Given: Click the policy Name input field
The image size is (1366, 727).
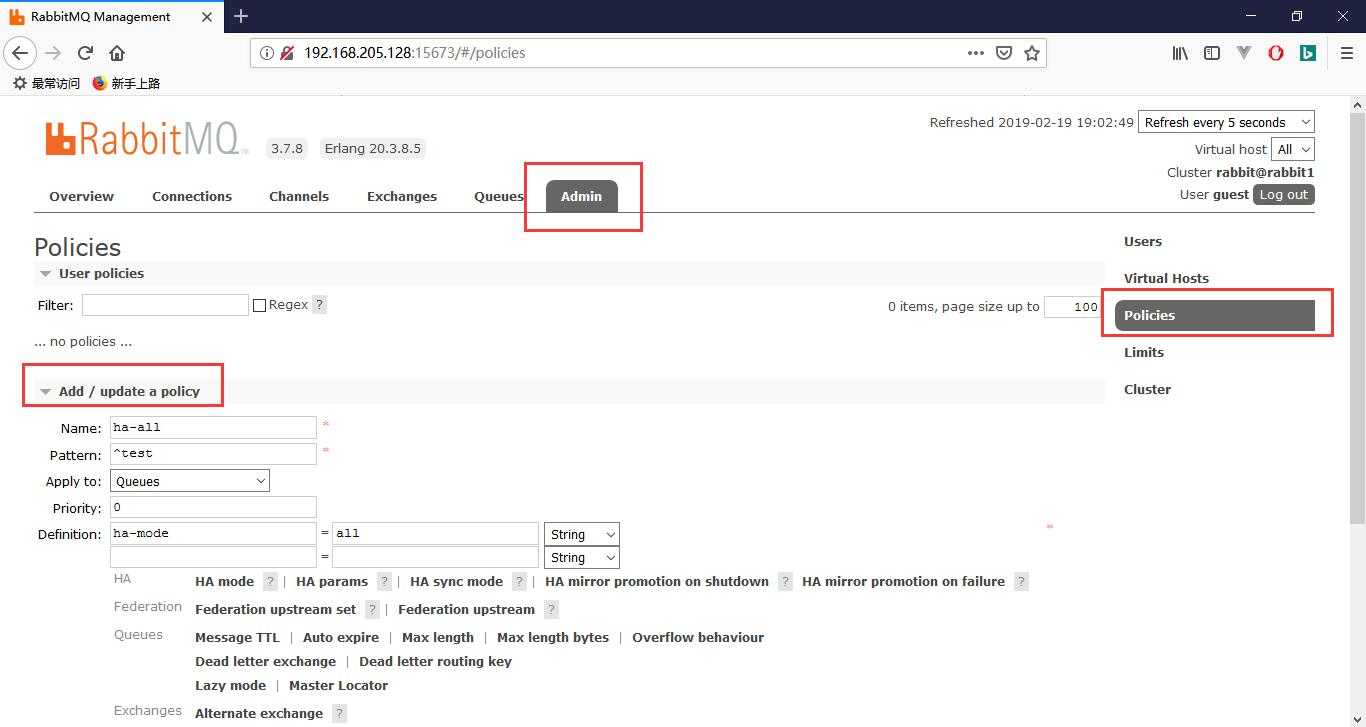Looking at the screenshot, I should (213, 427).
